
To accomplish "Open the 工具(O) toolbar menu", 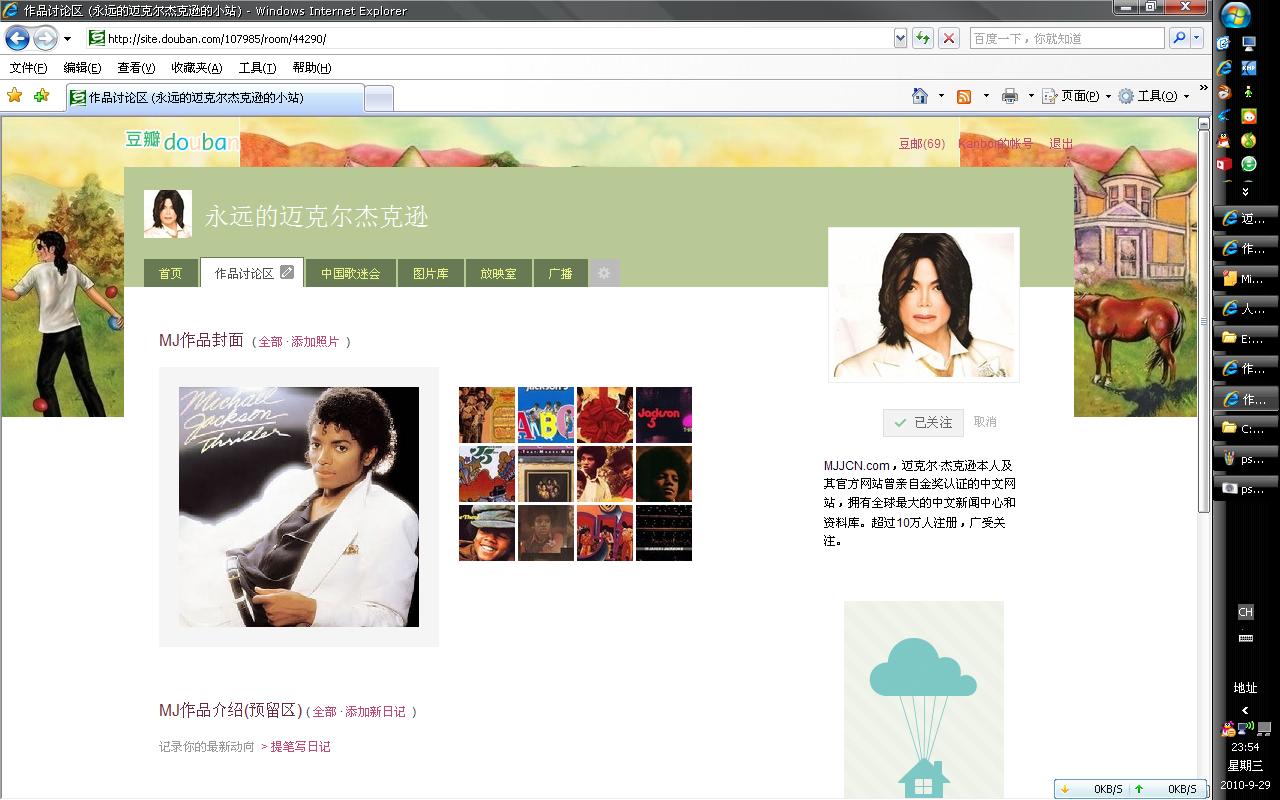I will [x=1154, y=96].
